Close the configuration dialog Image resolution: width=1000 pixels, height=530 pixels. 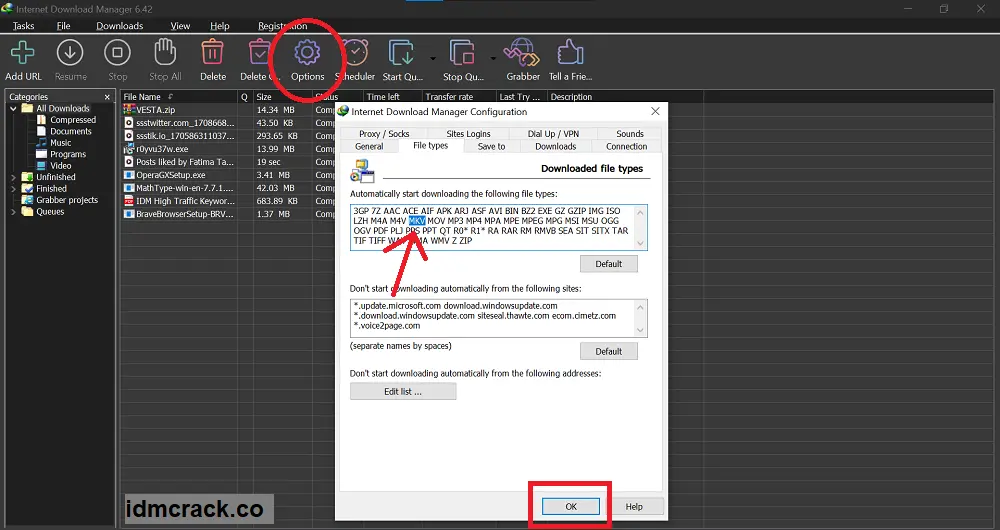[x=655, y=112]
